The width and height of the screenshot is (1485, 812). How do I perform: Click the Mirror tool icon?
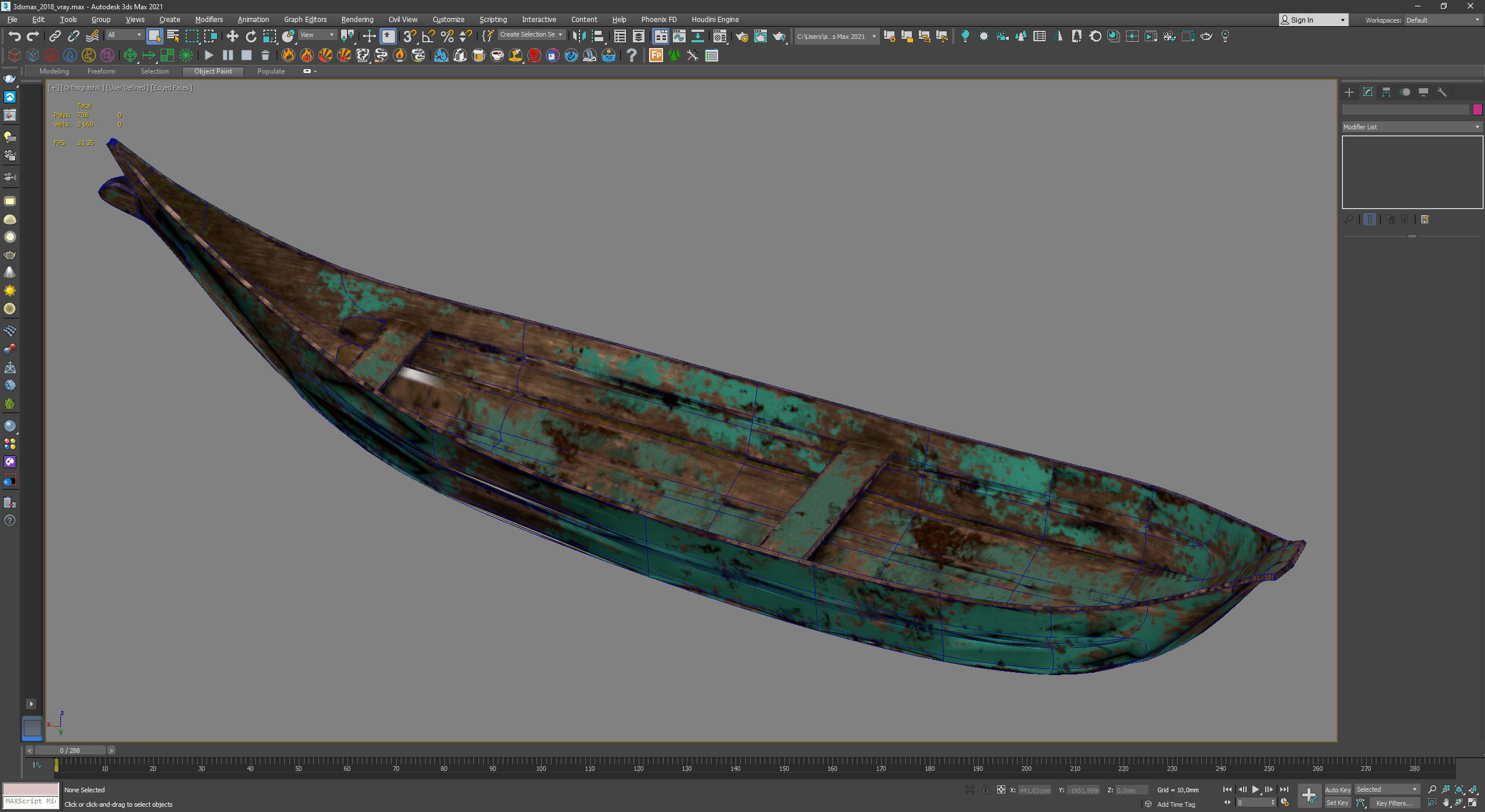pyautogui.click(x=578, y=37)
